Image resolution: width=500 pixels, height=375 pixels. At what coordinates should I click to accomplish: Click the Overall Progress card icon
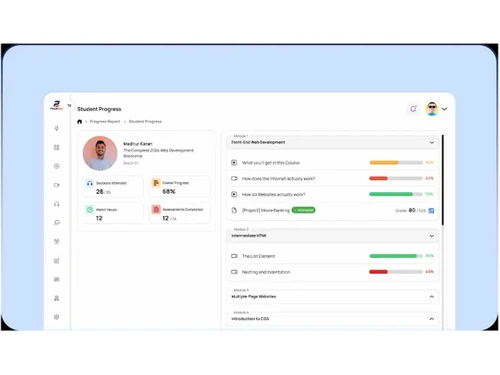(x=156, y=183)
